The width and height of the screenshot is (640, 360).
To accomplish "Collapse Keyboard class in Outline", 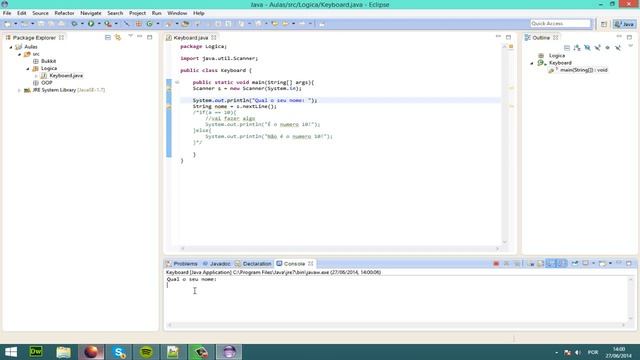I will click(x=532, y=63).
